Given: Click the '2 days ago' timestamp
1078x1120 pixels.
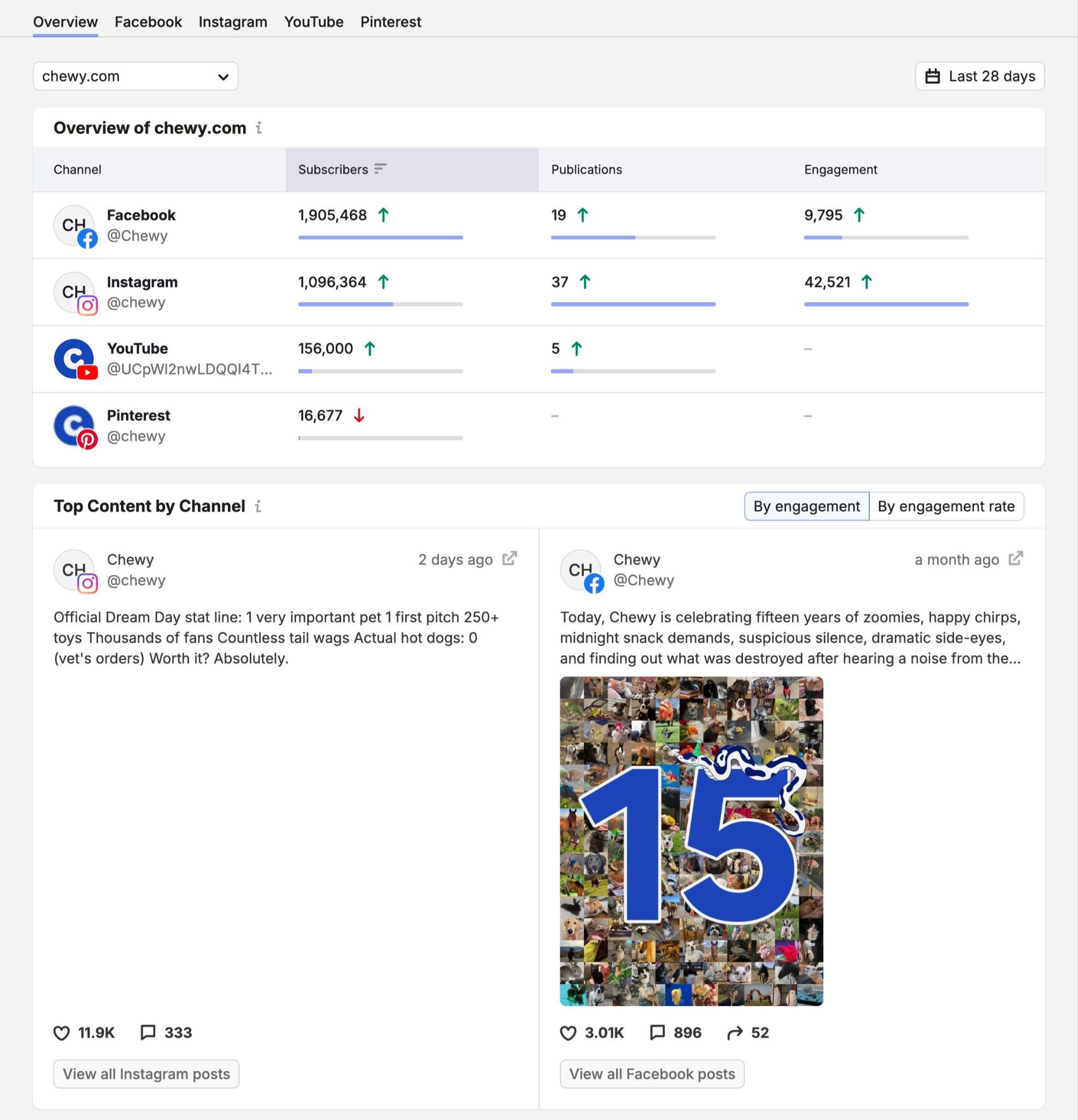Looking at the screenshot, I should click(455, 559).
